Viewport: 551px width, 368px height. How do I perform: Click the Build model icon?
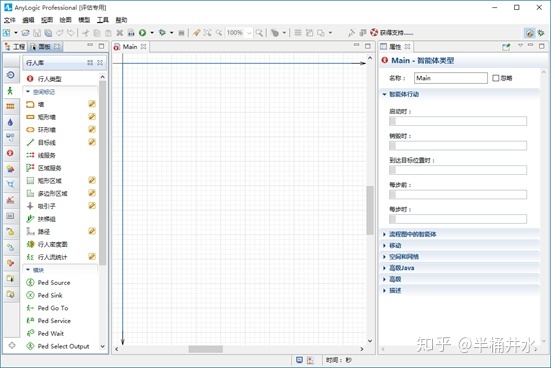tap(131, 33)
